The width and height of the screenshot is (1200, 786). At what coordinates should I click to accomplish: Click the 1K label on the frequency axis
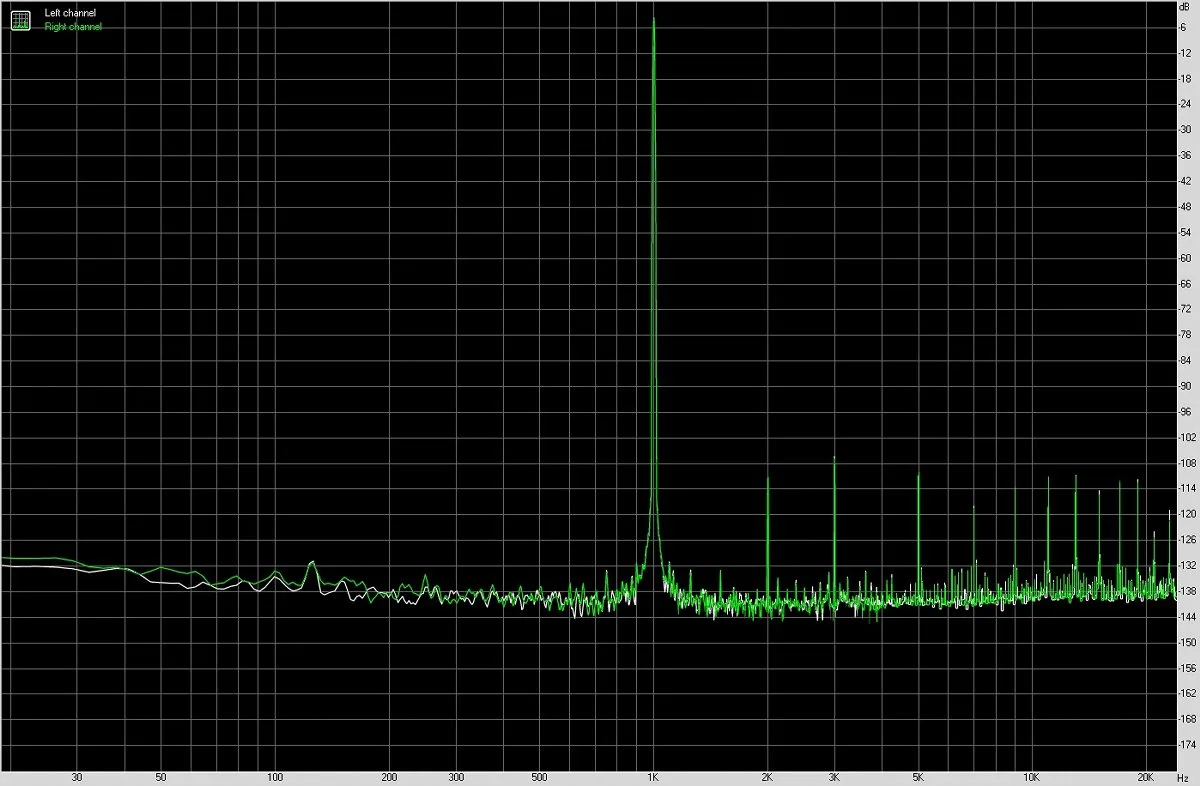point(653,777)
